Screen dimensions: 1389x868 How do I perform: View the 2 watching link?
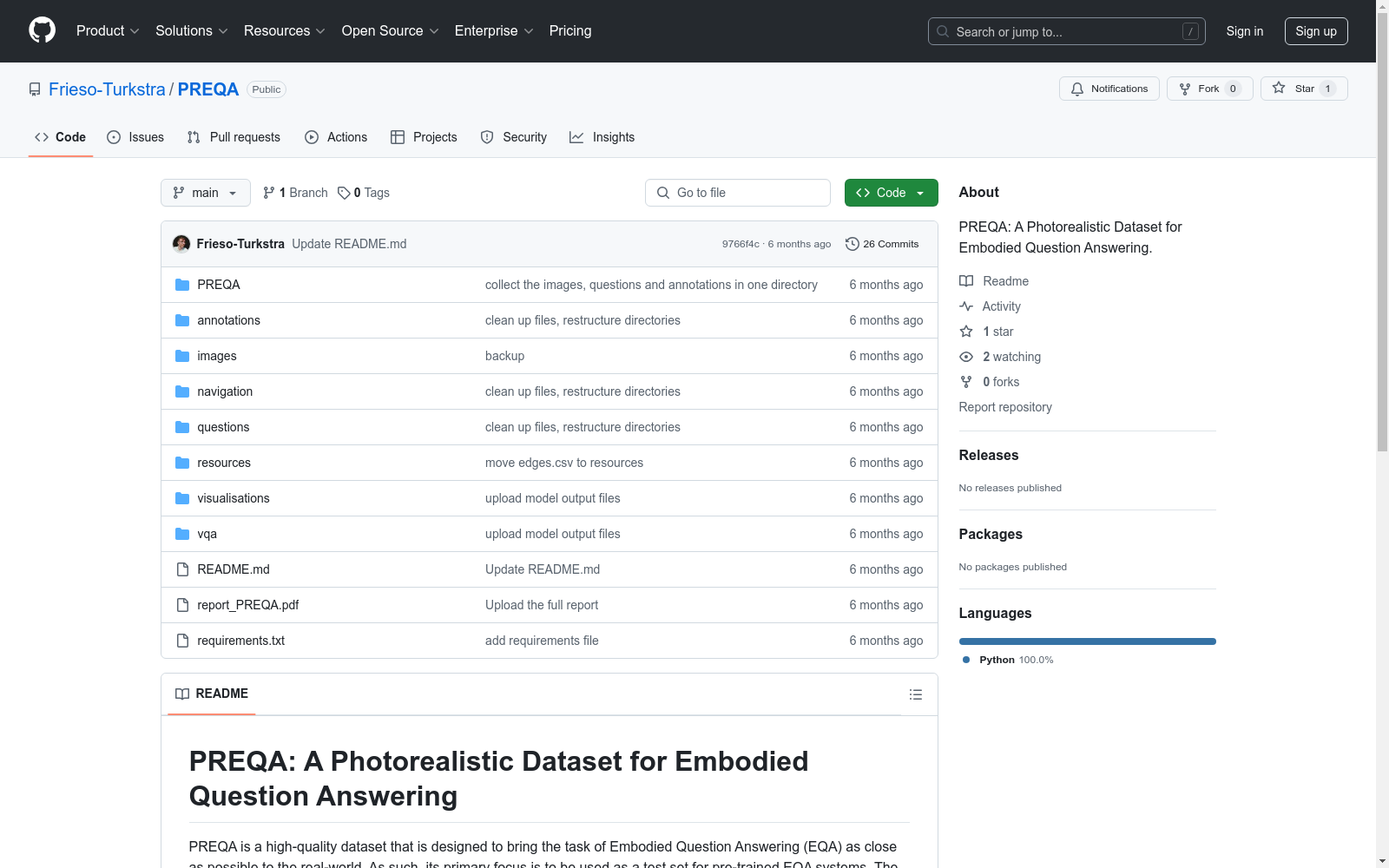click(1000, 357)
